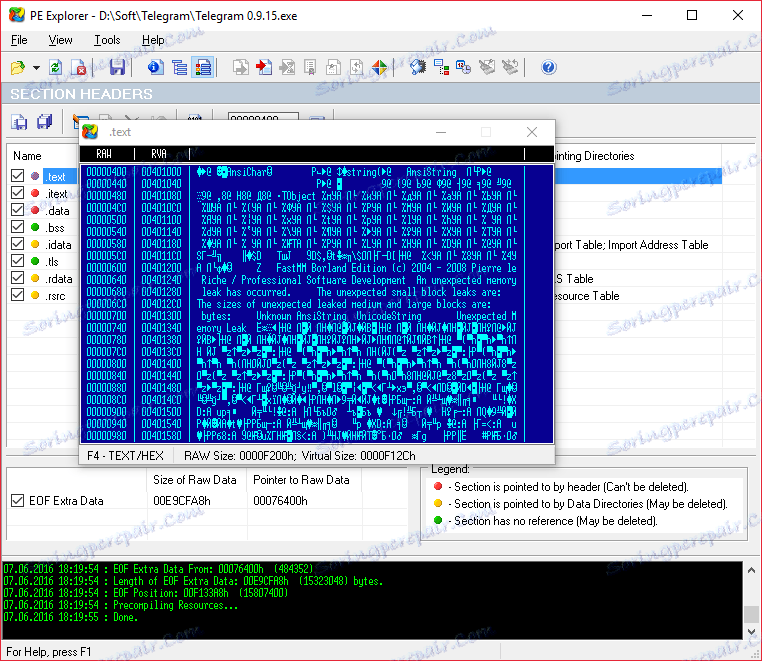Image resolution: width=762 pixels, height=661 pixels.
Task: Click the Close File red X icon
Action: point(80,68)
